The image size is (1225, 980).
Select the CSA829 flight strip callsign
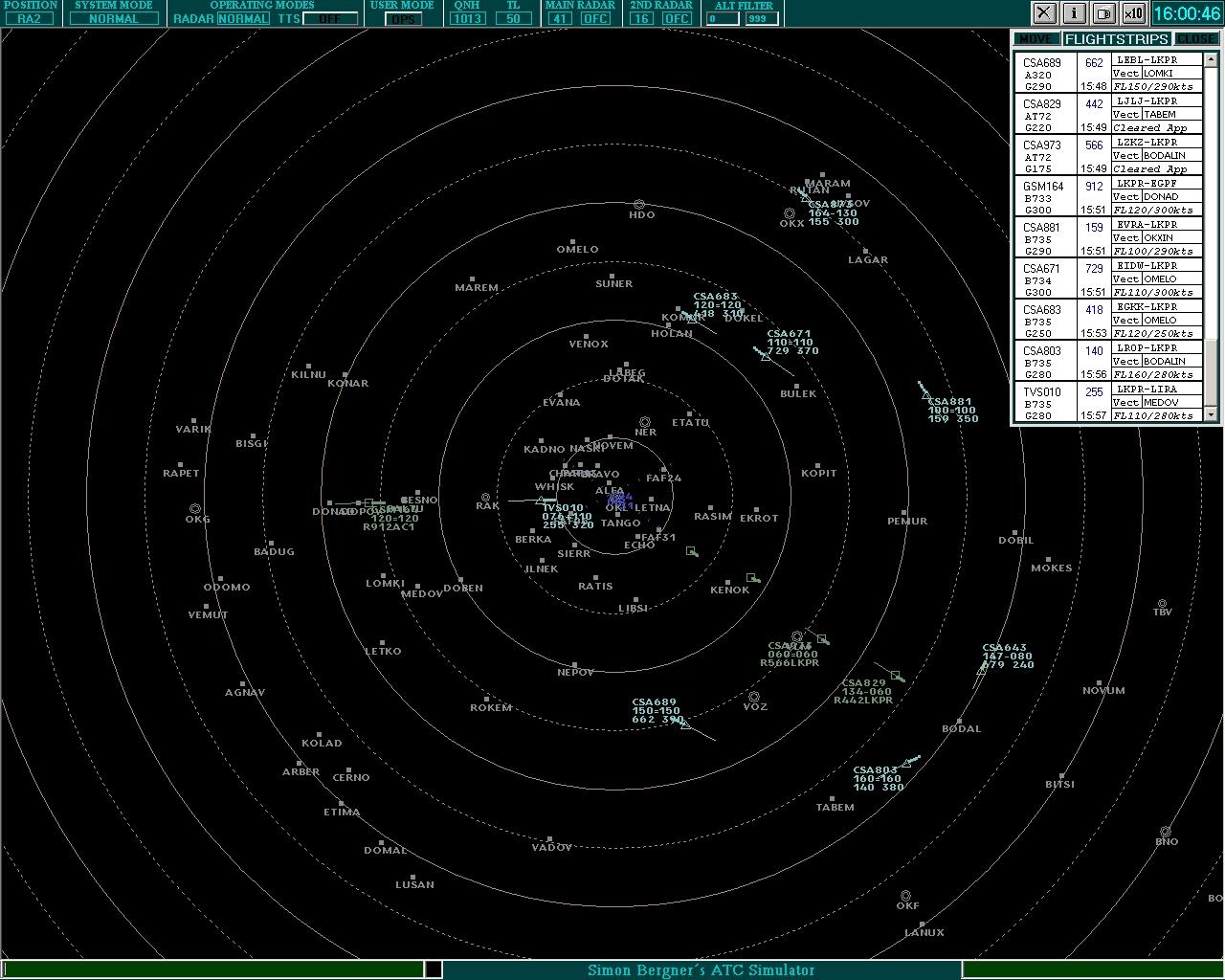tap(1041, 104)
